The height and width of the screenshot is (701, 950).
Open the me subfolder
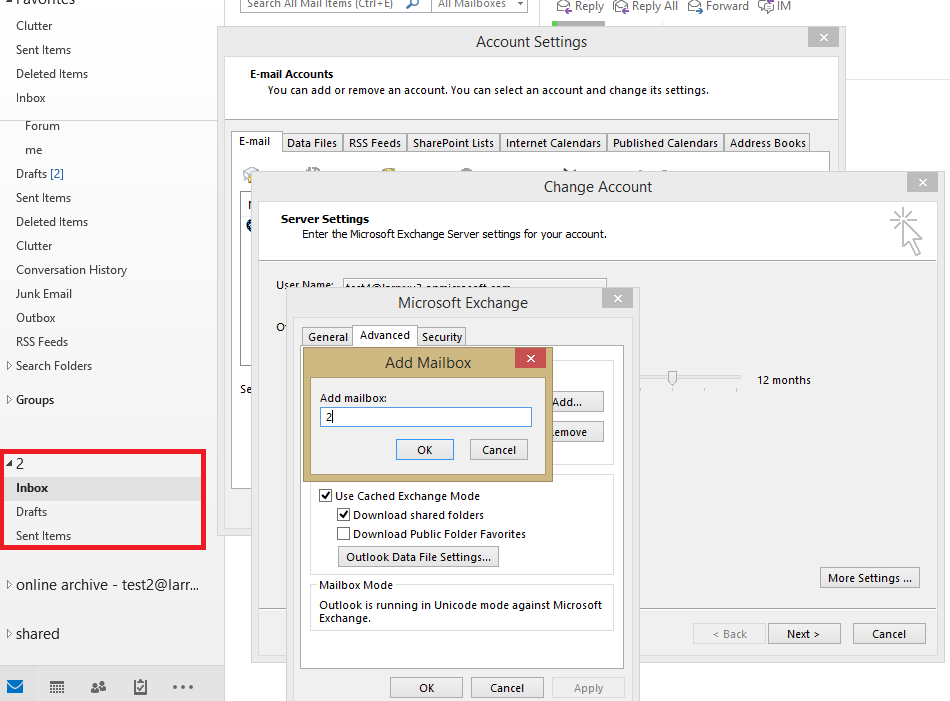tap(34, 150)
